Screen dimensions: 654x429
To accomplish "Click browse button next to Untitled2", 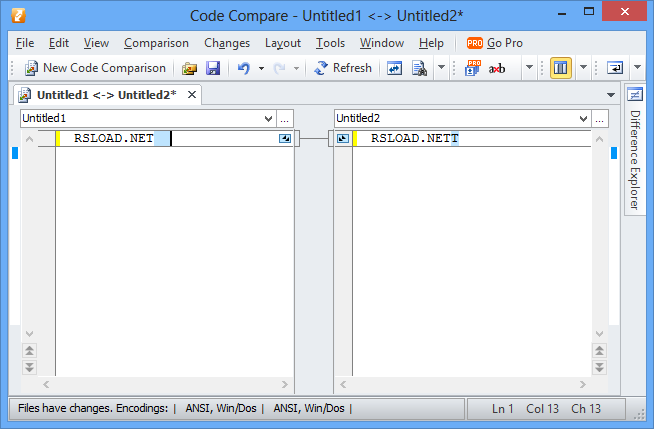I will pyautogui.click(x=600, y=119).
